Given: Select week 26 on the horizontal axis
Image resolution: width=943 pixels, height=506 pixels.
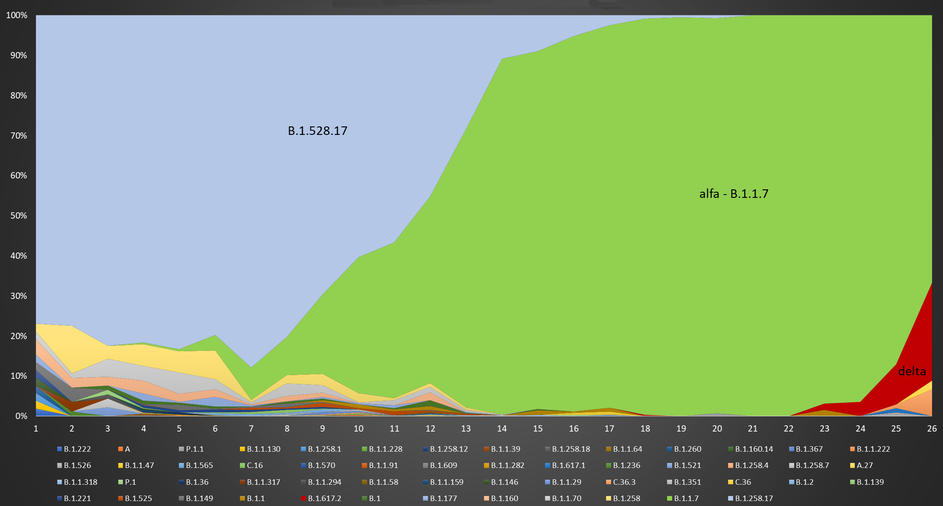Looking at the screenshot, I should coord(932,428).
